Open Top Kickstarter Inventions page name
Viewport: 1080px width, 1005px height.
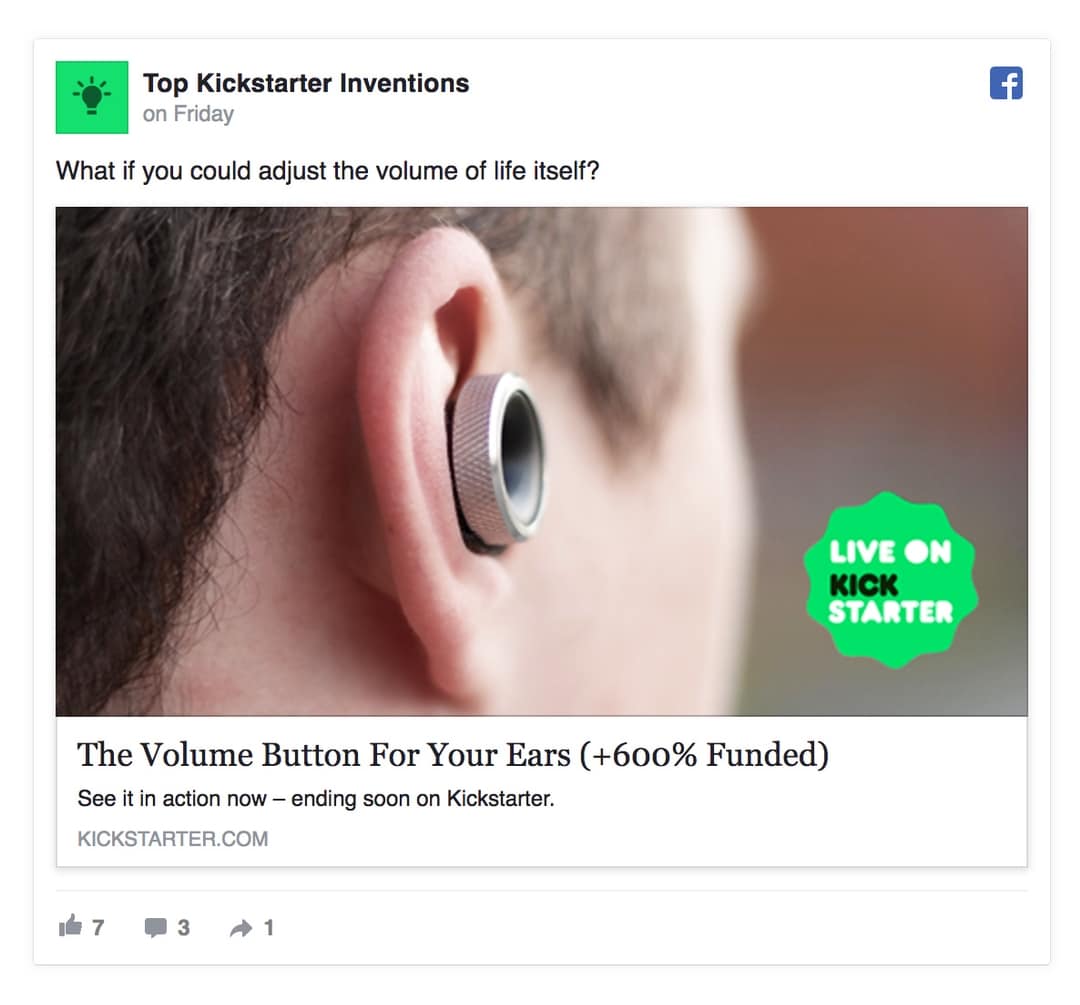[306, 83]
